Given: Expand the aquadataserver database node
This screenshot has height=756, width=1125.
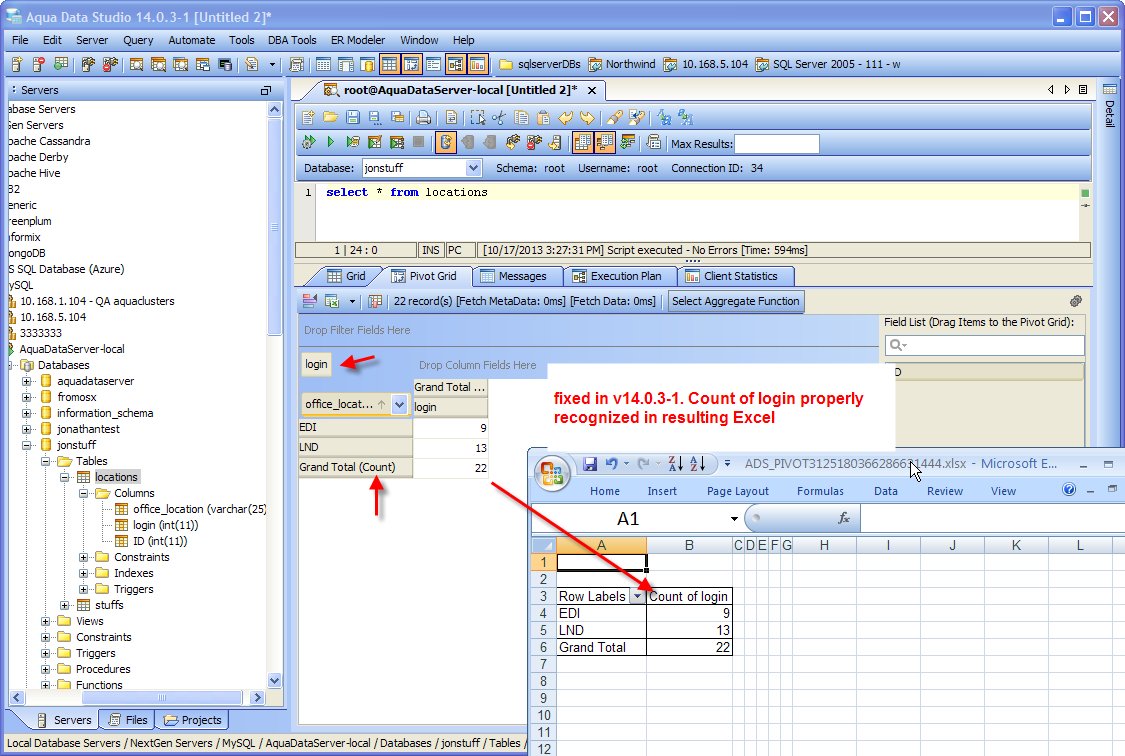Looking at the screenshot, I should pyautogui.click(x=27, y=381).
